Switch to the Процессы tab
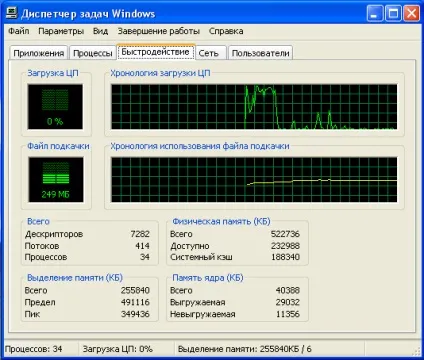The height and width of the screenshot is (360, 424). (x=92, y=53)
